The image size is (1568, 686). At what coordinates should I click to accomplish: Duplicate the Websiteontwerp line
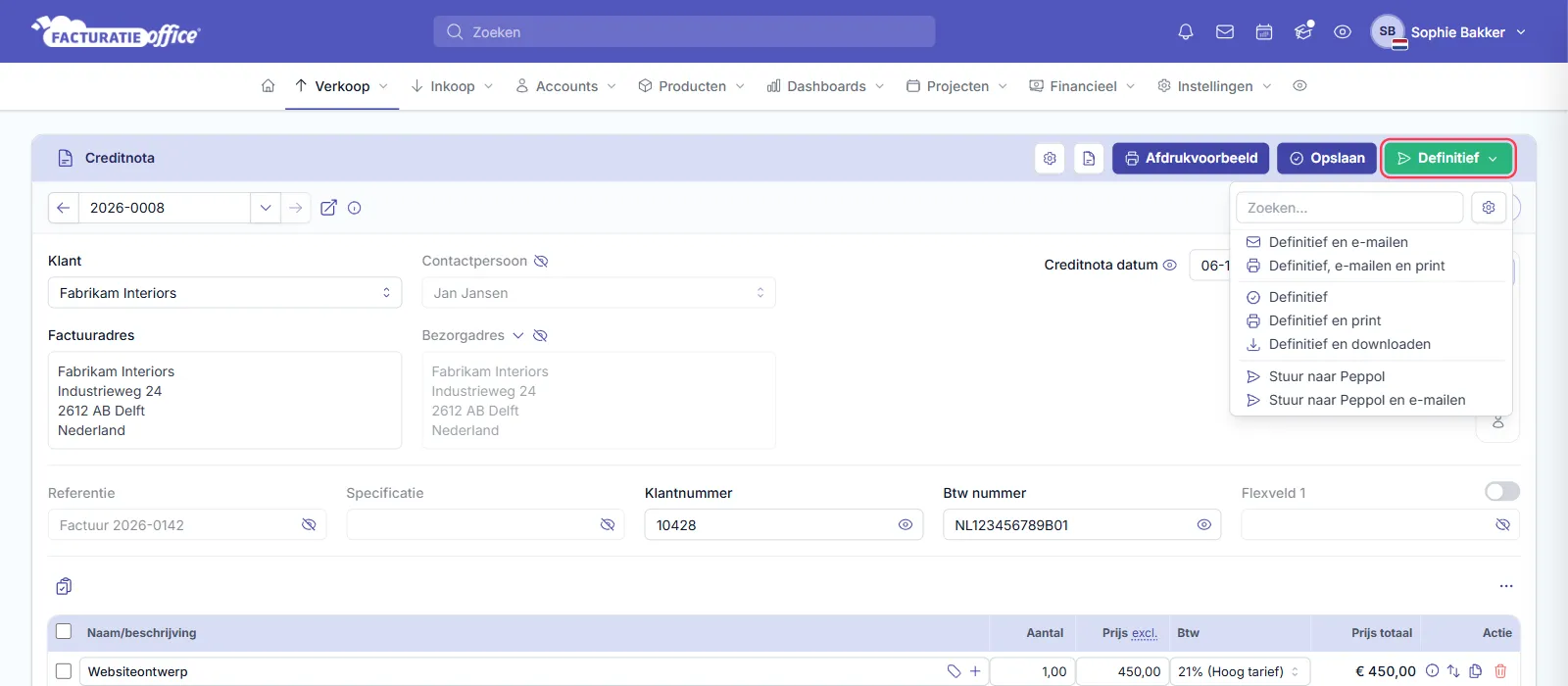point(1476,671)
